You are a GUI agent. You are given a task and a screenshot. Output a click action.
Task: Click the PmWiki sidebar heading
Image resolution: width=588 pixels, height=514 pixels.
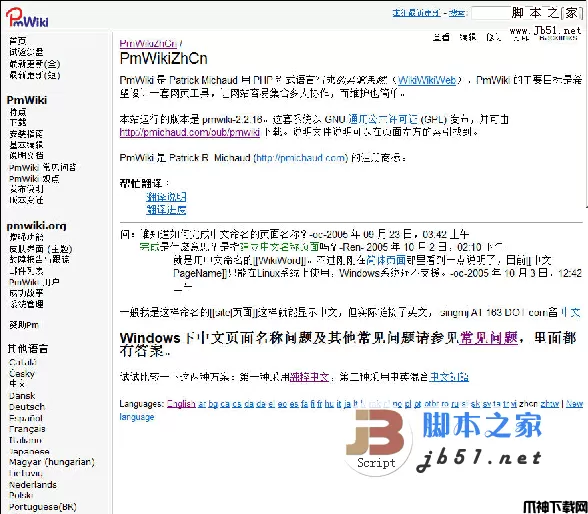[27, 100]
